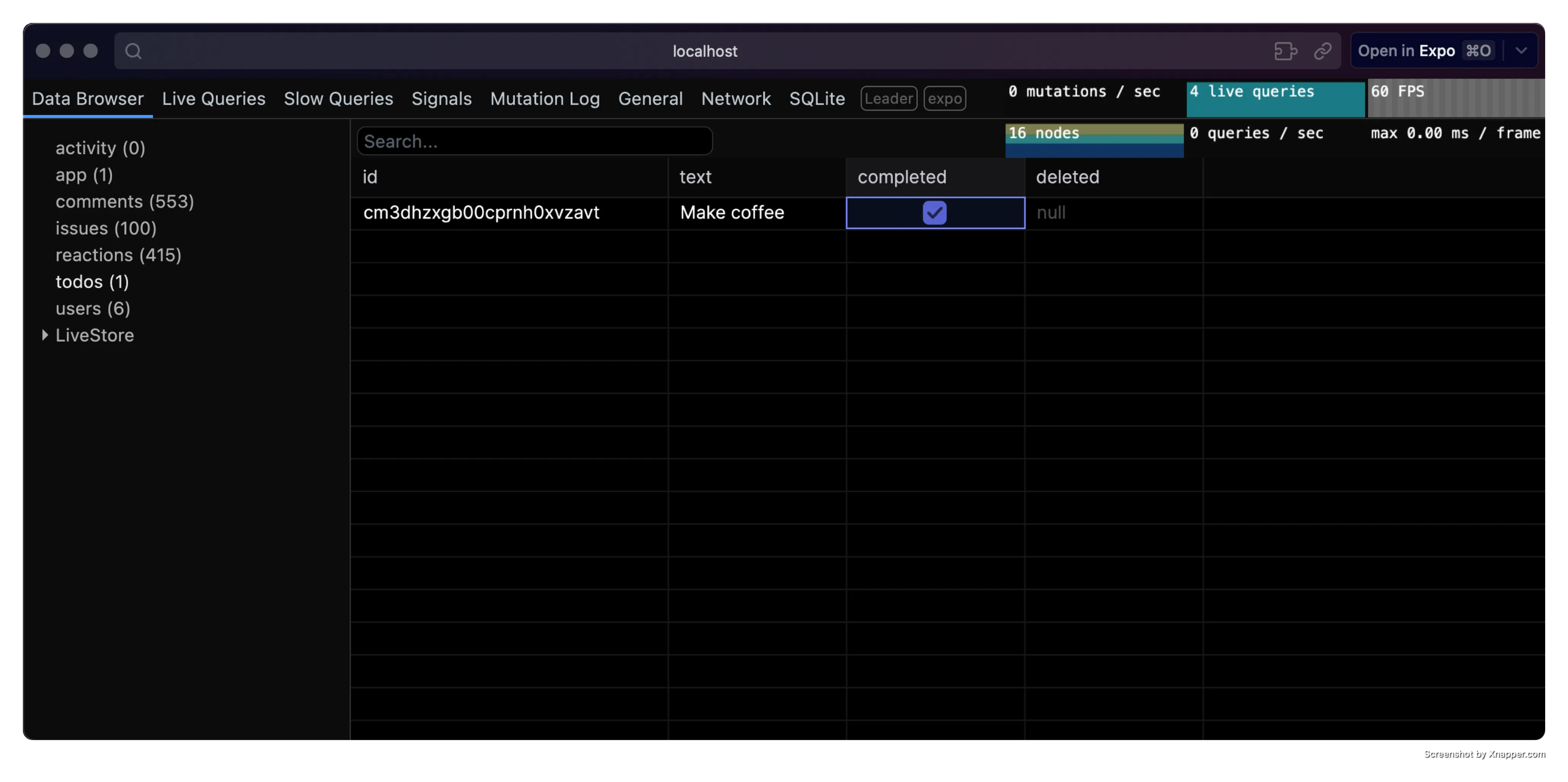This screenshot has width=1568, height=782.
Task: Select the cm3dhzxgb00cprnh0xvzavt id cell
Action: pos(509,213)
